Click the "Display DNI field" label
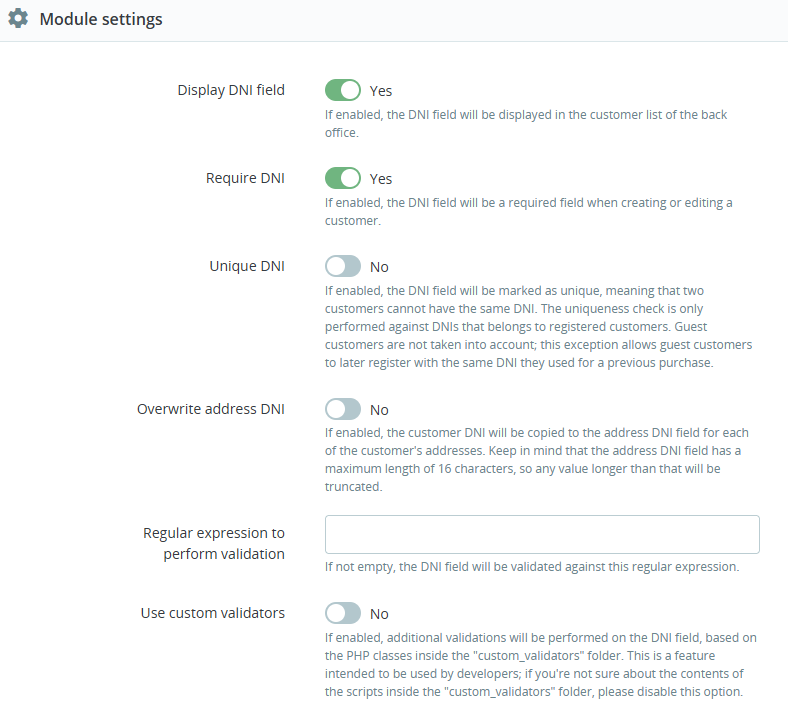Screen dimensions: 788x716 tap(231, 90)
